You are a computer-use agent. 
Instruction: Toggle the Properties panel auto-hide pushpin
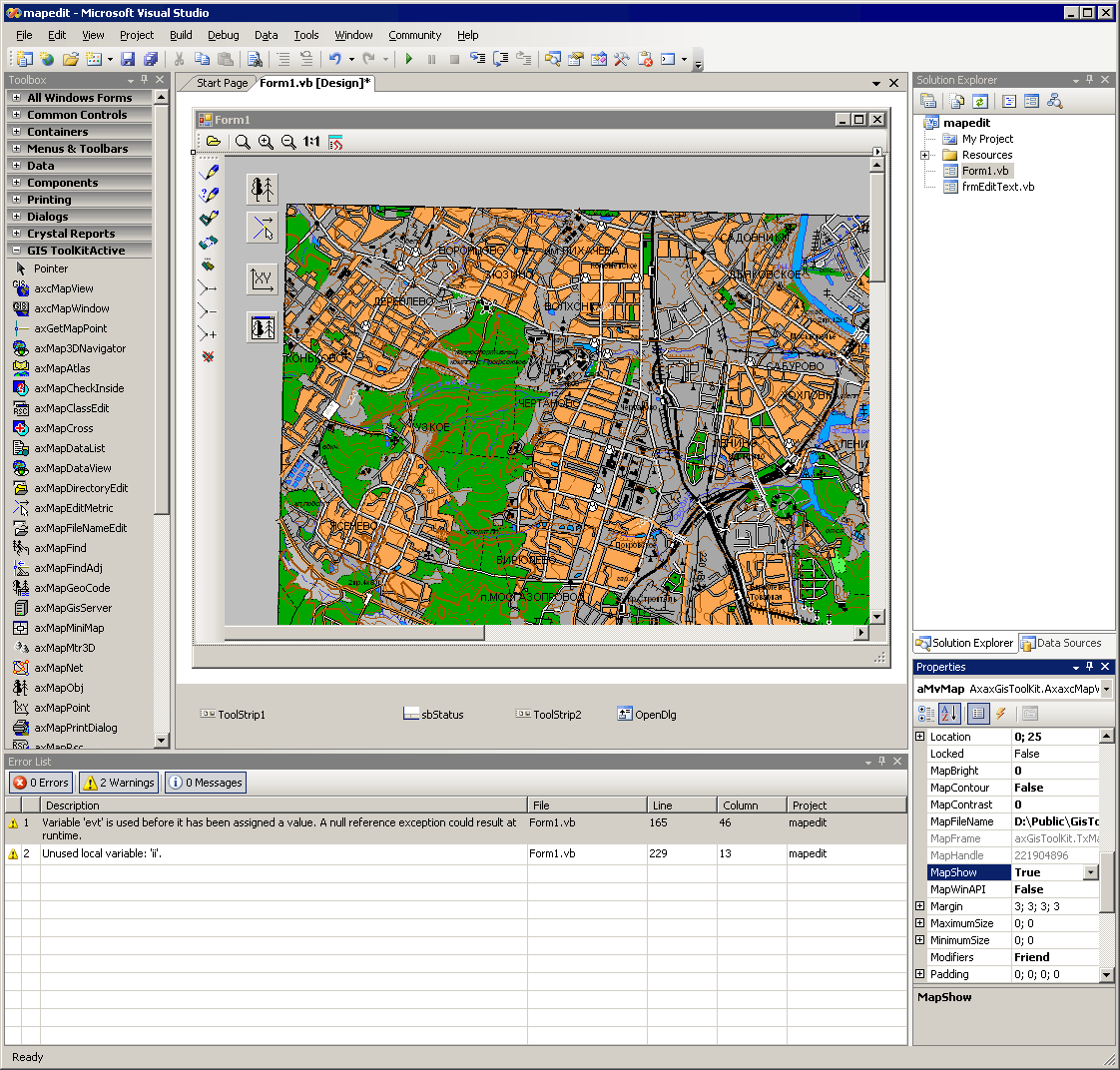tap(1089, 667)
